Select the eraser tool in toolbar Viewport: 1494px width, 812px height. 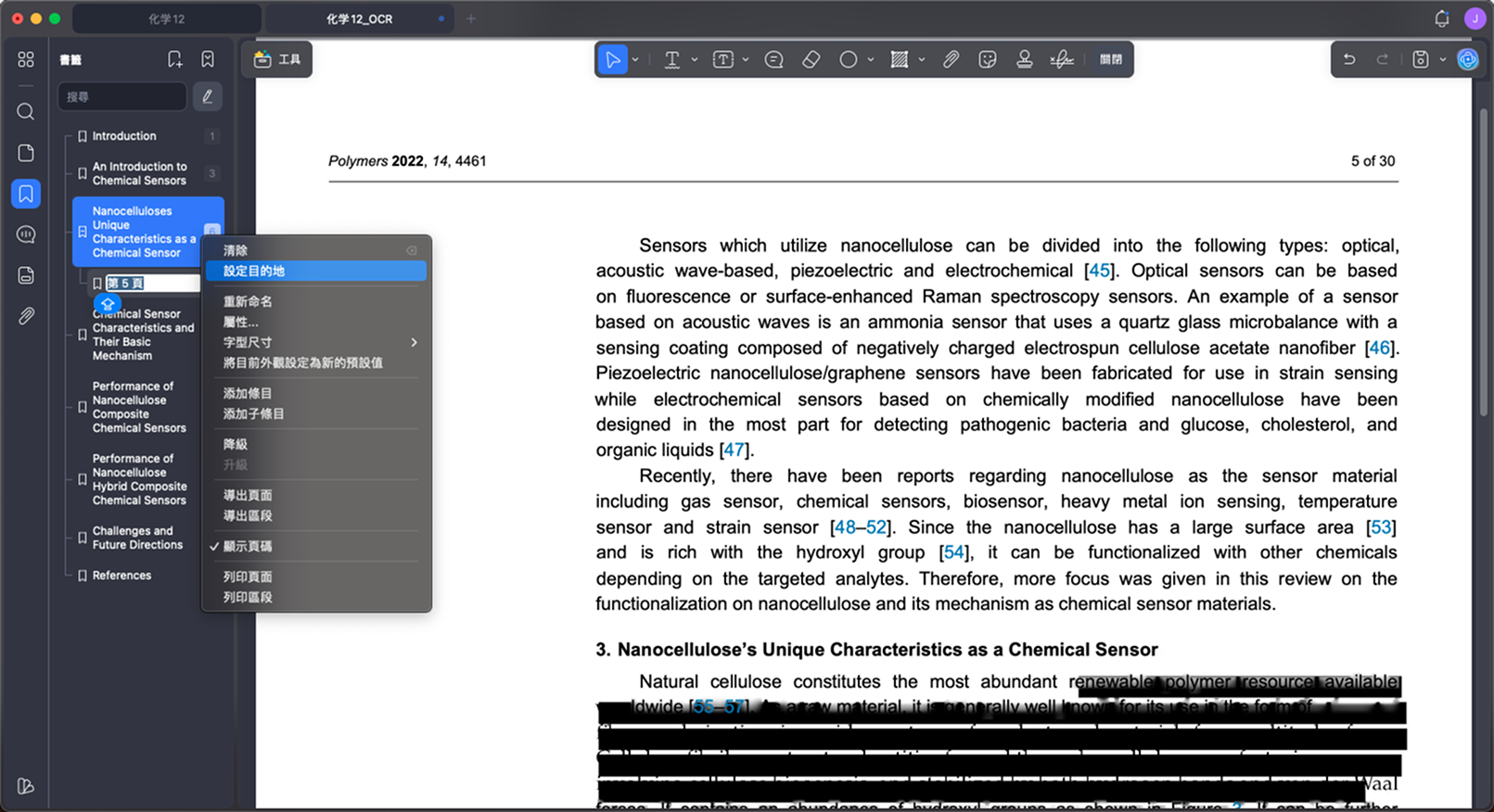[811, 59]
